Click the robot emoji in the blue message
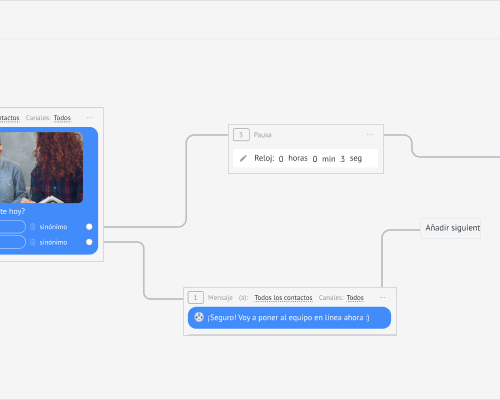 (199, 317)
